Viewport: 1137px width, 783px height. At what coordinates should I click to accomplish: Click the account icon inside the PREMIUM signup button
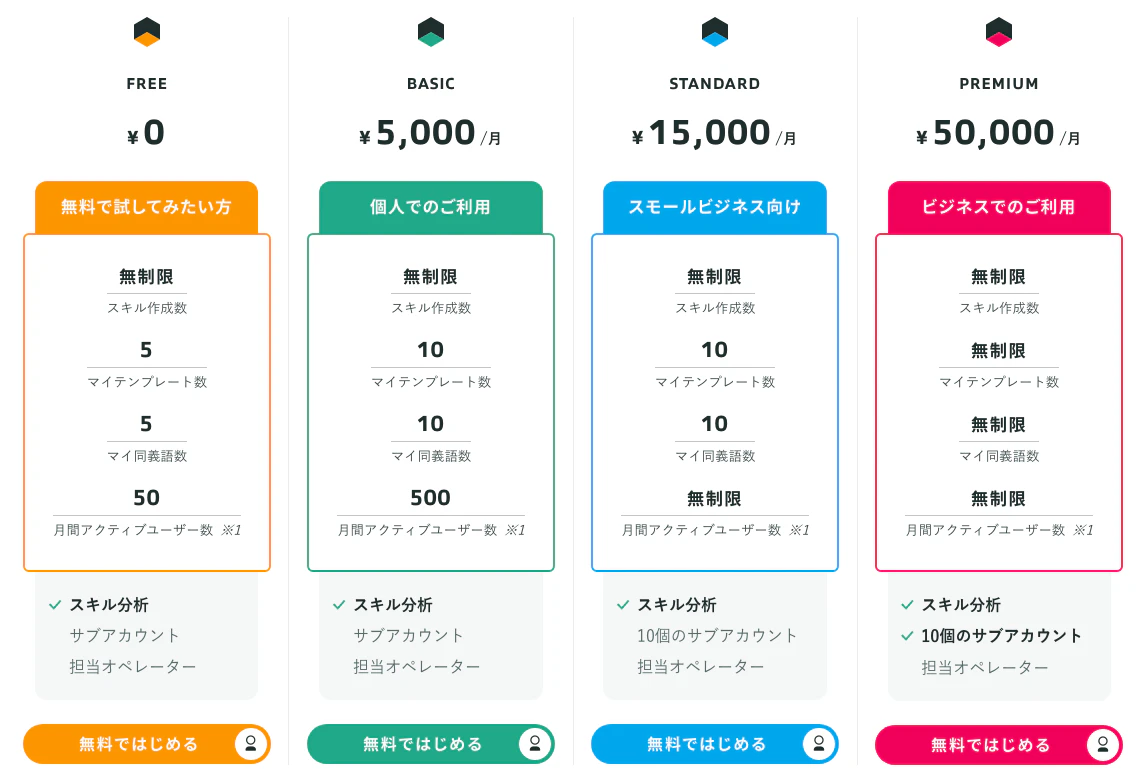(x=1103, y=744)
